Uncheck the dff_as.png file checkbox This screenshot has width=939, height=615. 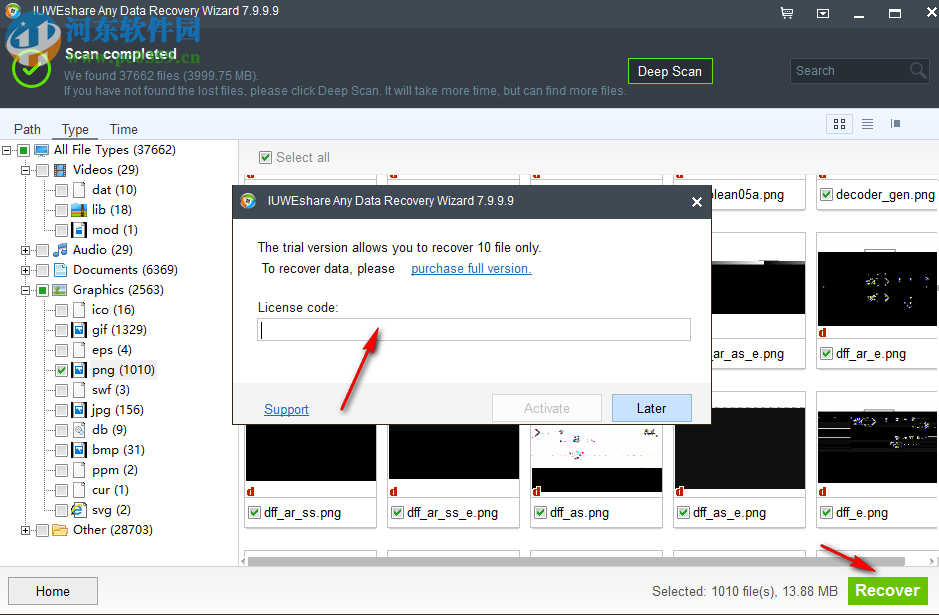pyautogui.click(x=540, y=513)
